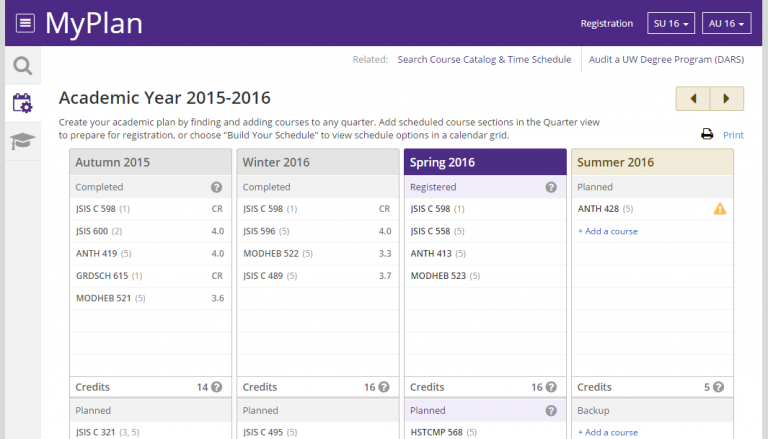768x439 pixels.
Task: Open Audit a UW Degree Program (DARS)
Action: coord(667,59)
